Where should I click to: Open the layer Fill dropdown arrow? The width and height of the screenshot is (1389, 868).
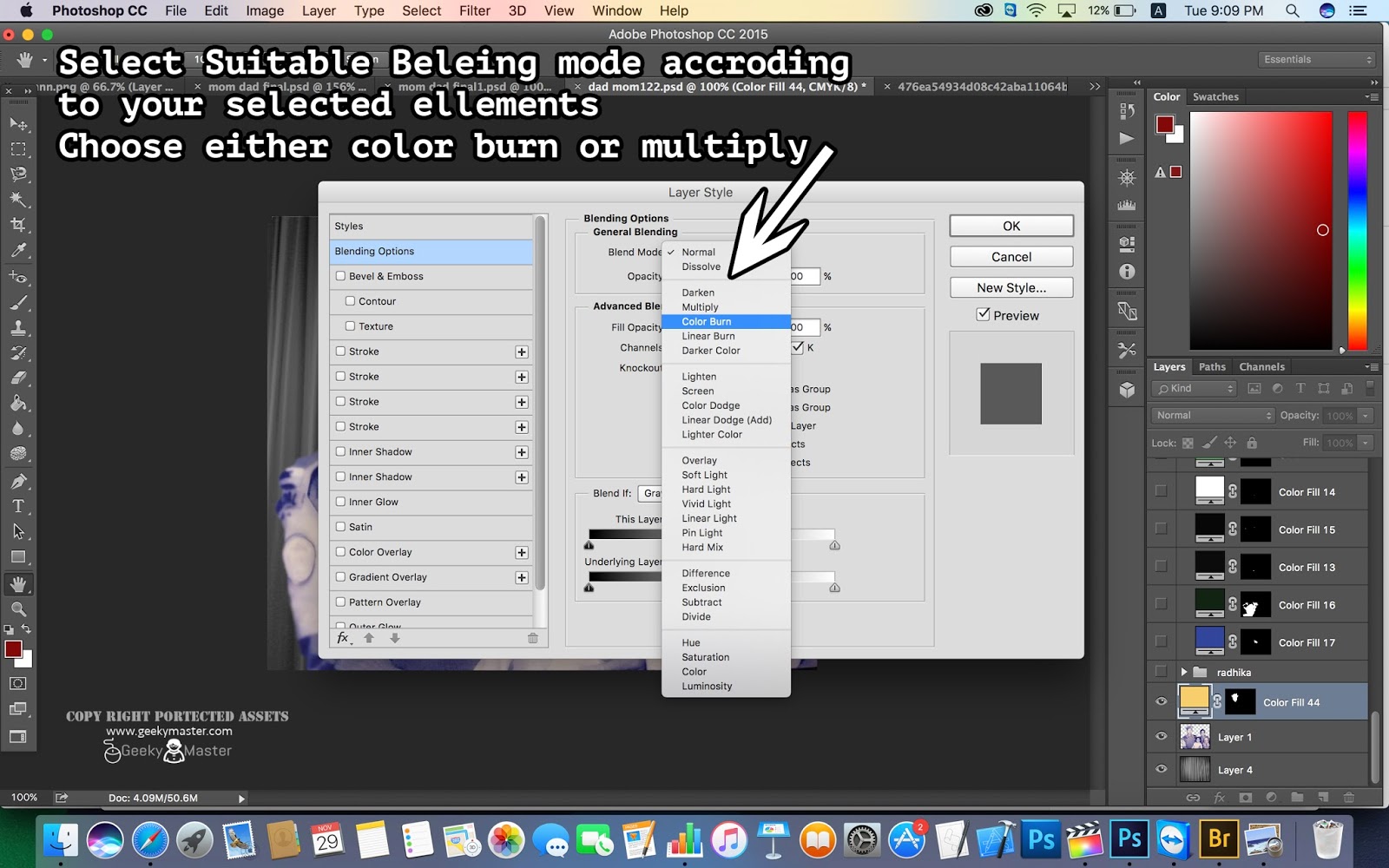pos(1366,443)
